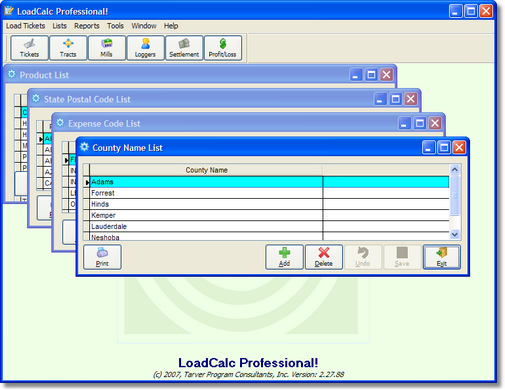Screen dimensions: 505x391
Task: Click the Save button in County Name List
Action: (x=402, y=257)
